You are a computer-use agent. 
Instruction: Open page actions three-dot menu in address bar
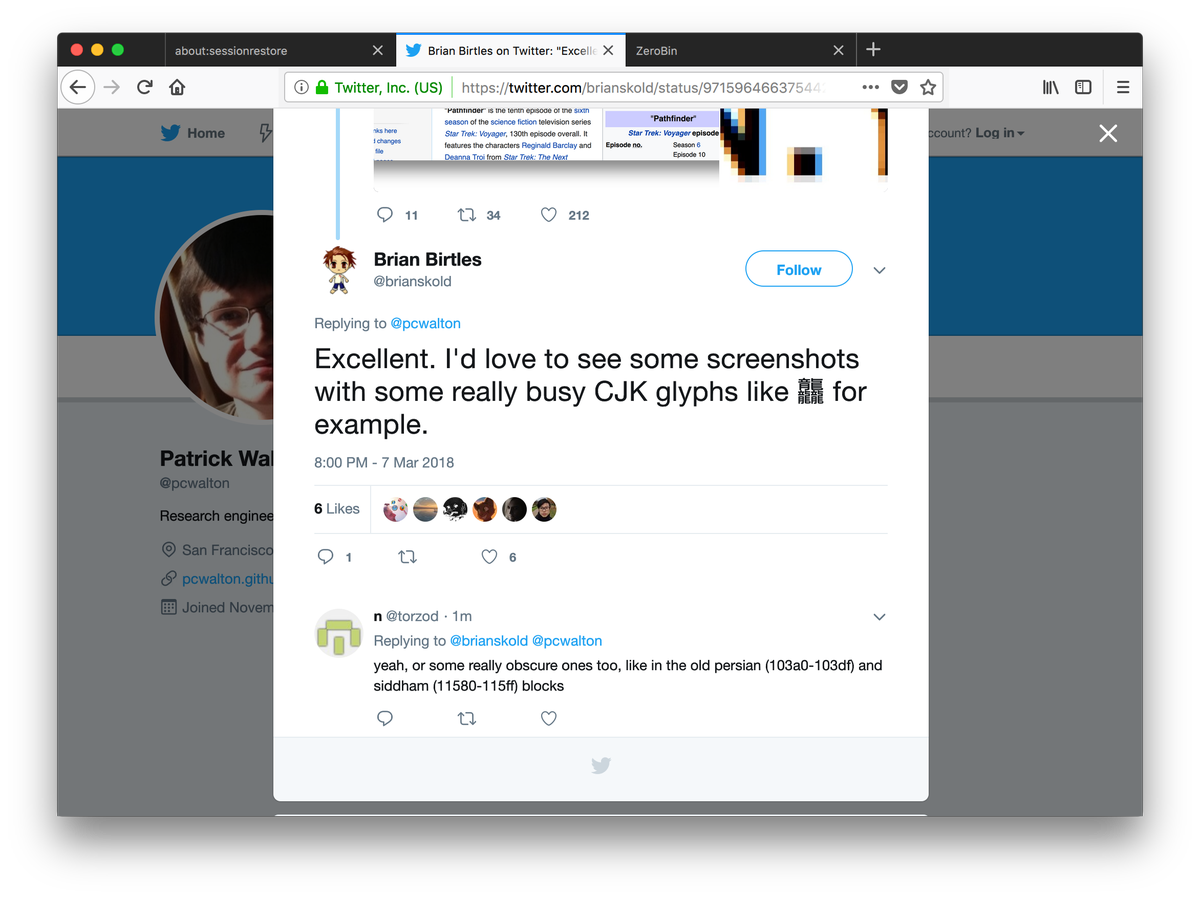(x=870, y=88)
